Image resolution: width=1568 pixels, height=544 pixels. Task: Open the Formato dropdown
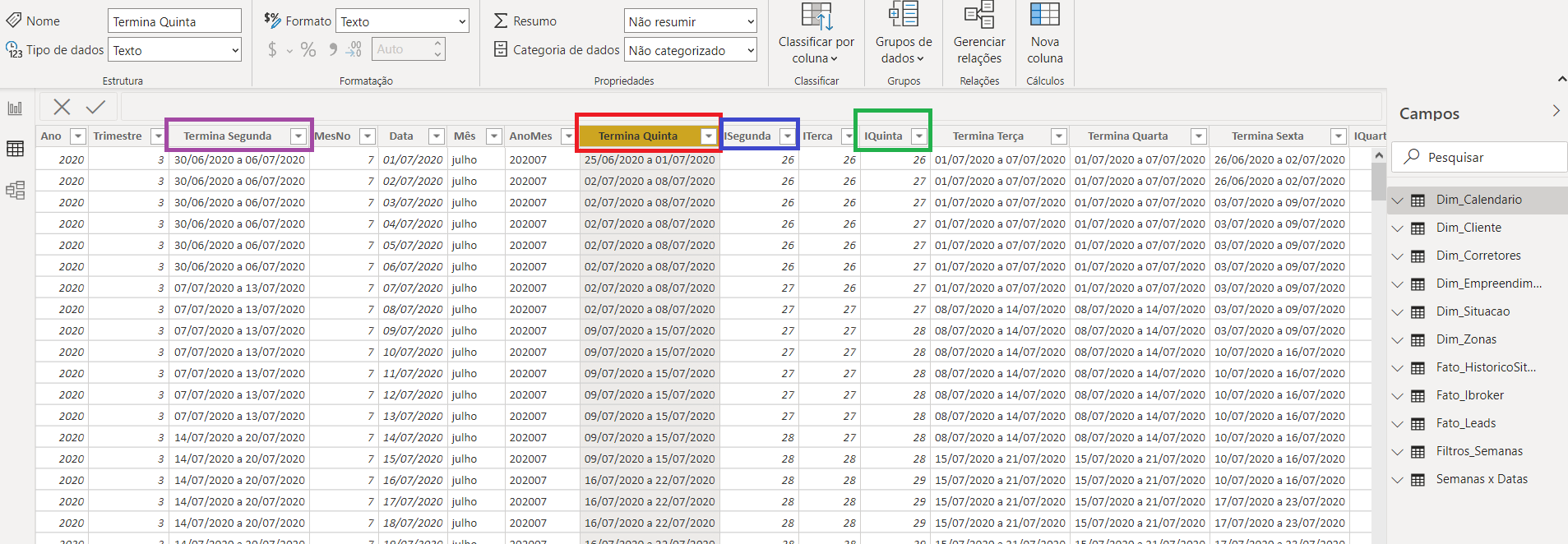pyautogui.click(x=402, y=21)
